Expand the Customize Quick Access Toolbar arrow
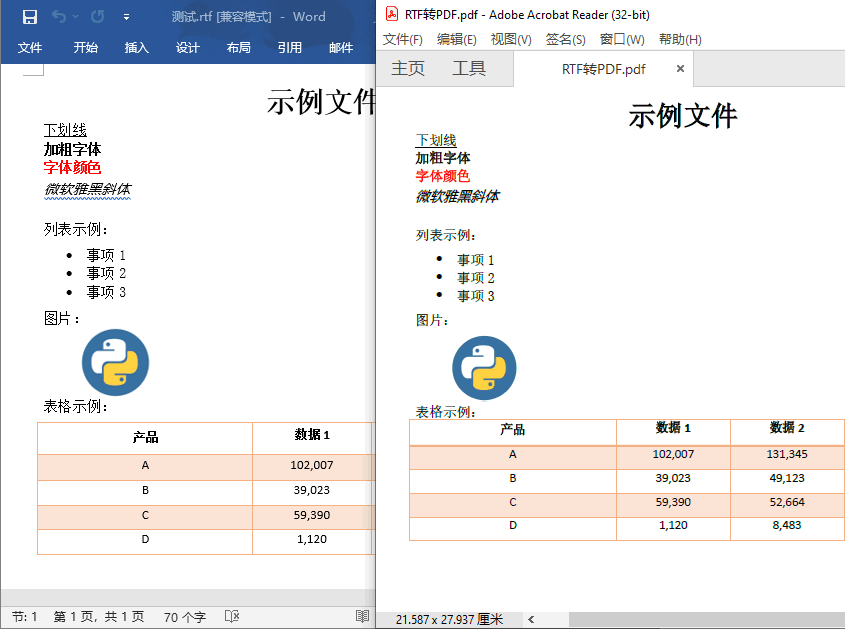Screen dimensions: 845x629 click(126, 17)
